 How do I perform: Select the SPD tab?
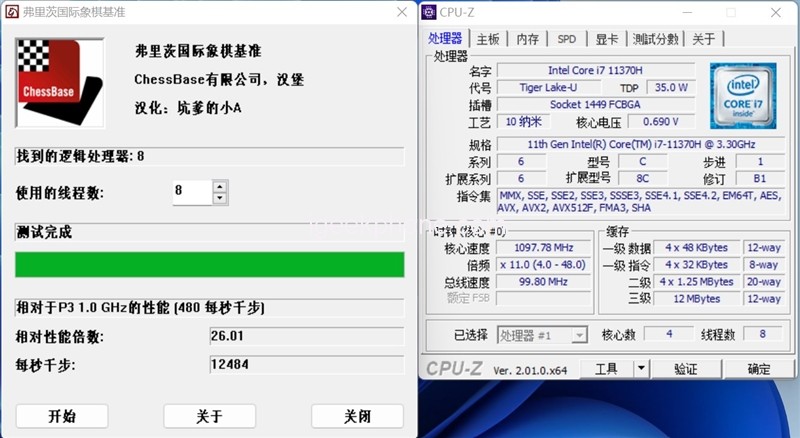(x=567, y=39)
